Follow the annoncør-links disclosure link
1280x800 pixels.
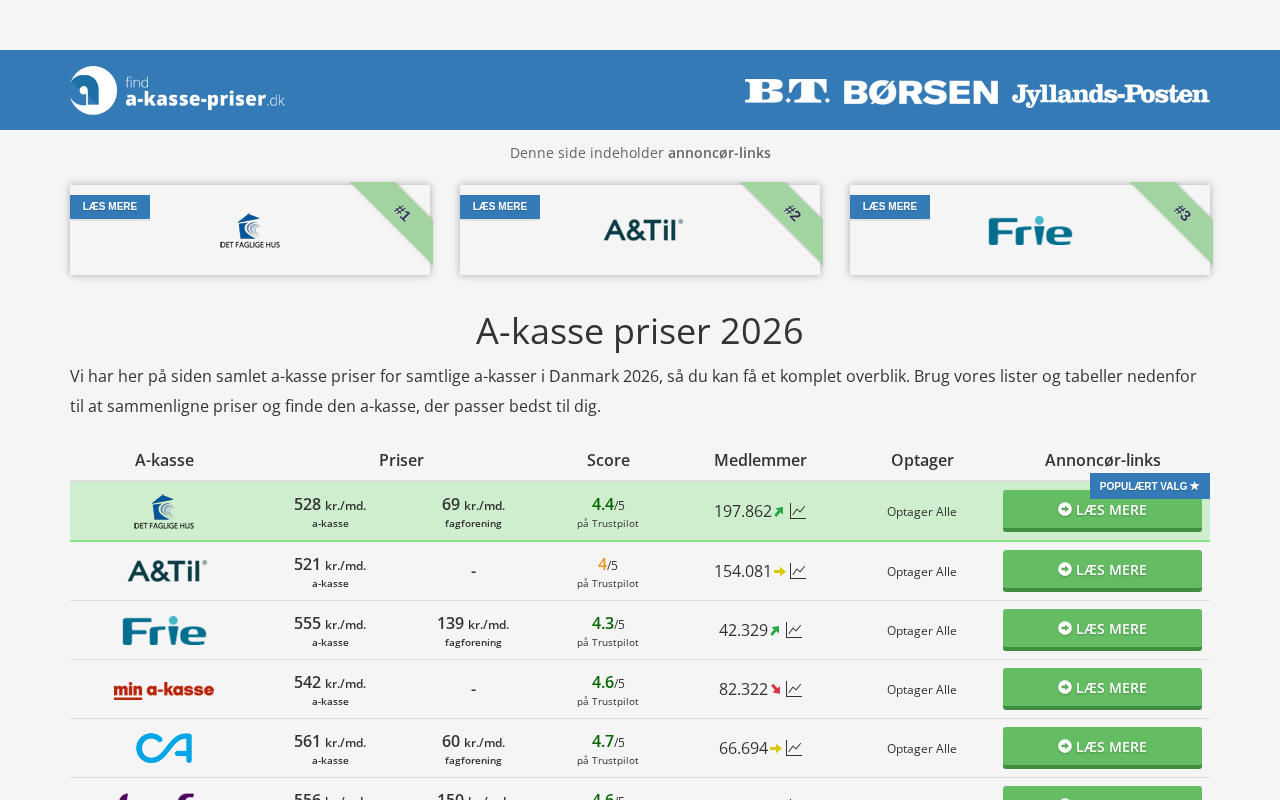point(719,153)
